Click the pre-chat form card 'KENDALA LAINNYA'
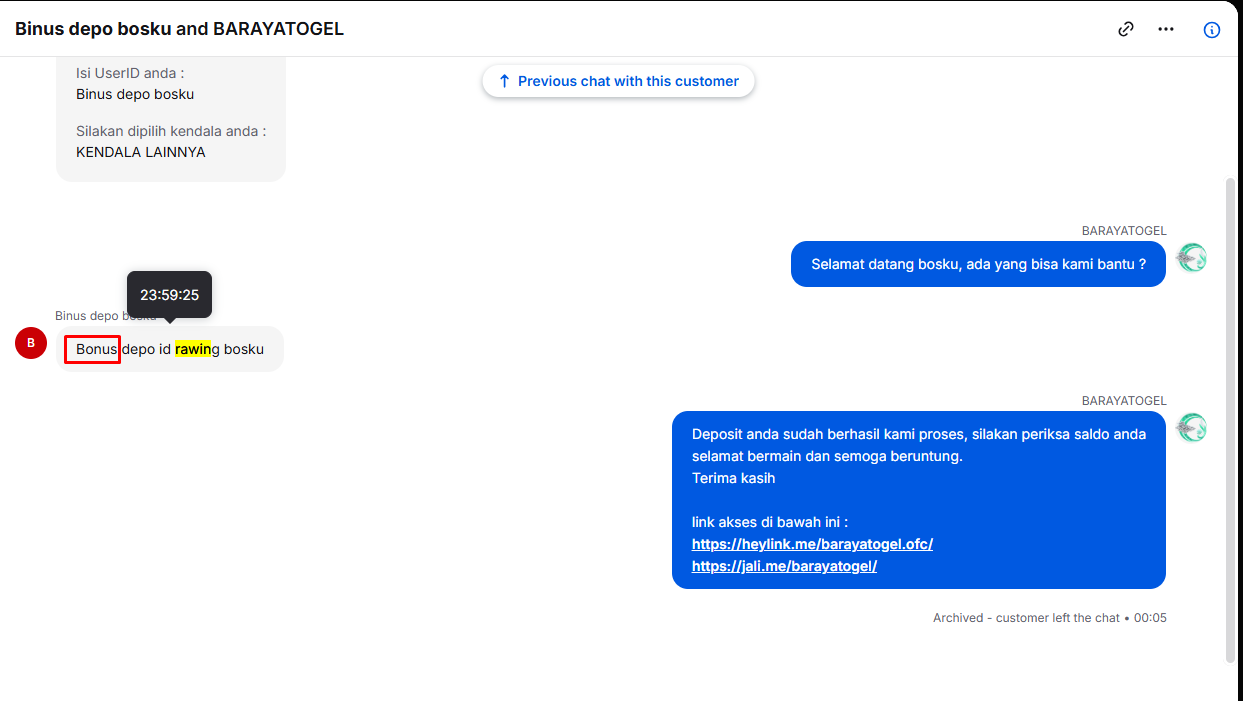Viewport: 1243px width, 701px height. pos(171,118)
